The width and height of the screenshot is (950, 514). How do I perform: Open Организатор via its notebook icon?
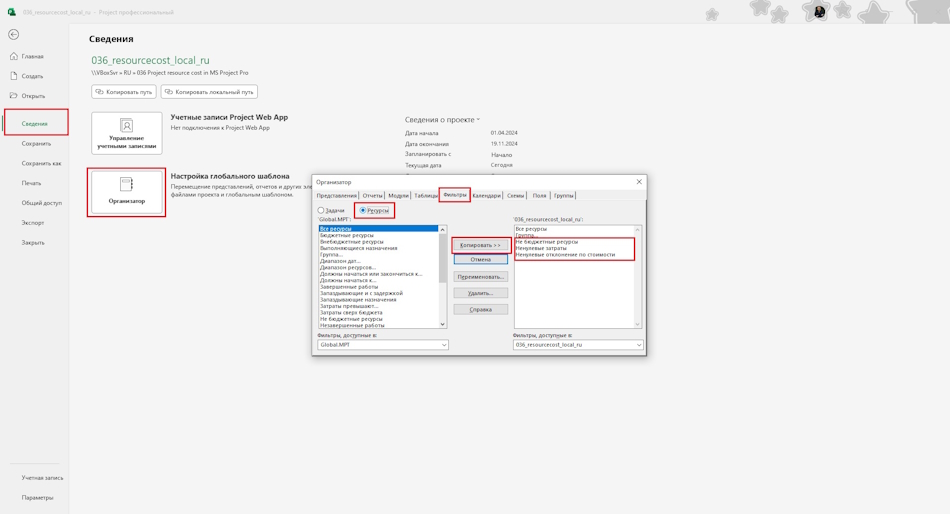(126, 184)
